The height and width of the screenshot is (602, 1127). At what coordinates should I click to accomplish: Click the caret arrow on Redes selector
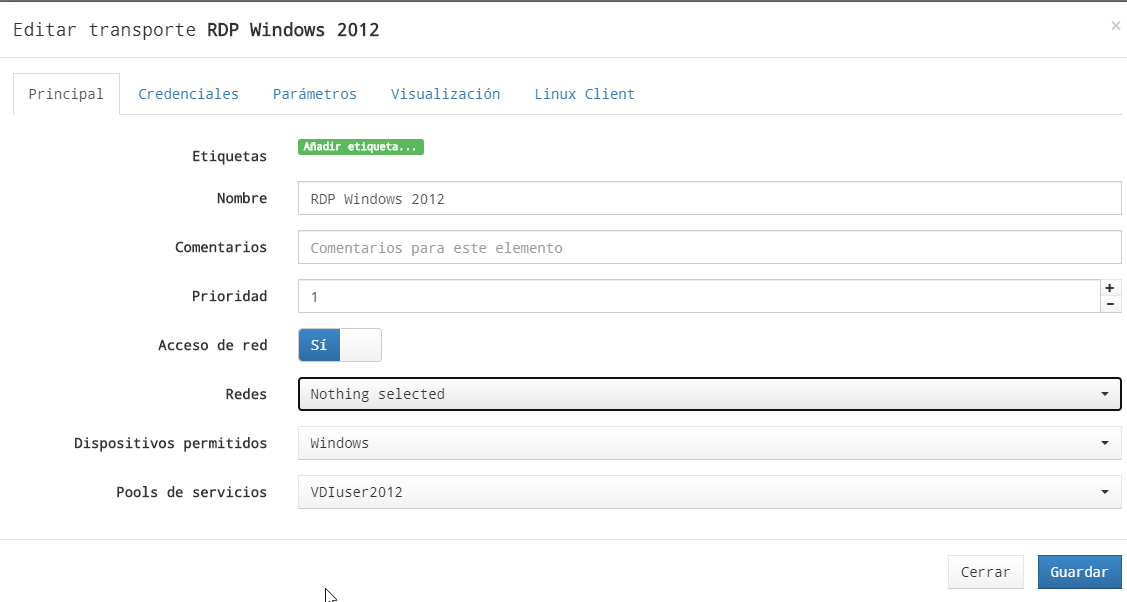(x=1104, y=394)
